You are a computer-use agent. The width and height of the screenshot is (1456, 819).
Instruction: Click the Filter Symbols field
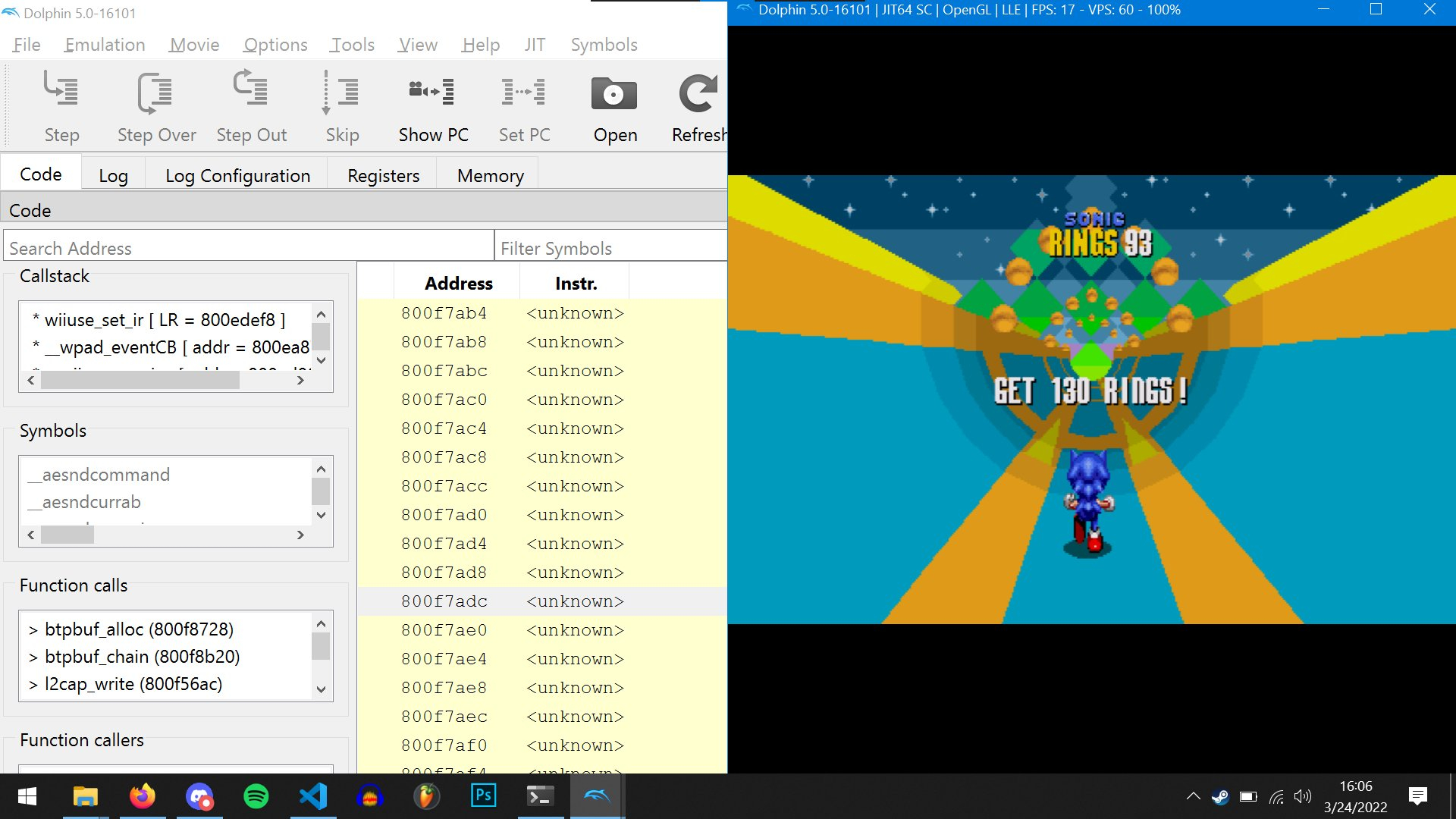pos(610,249)
